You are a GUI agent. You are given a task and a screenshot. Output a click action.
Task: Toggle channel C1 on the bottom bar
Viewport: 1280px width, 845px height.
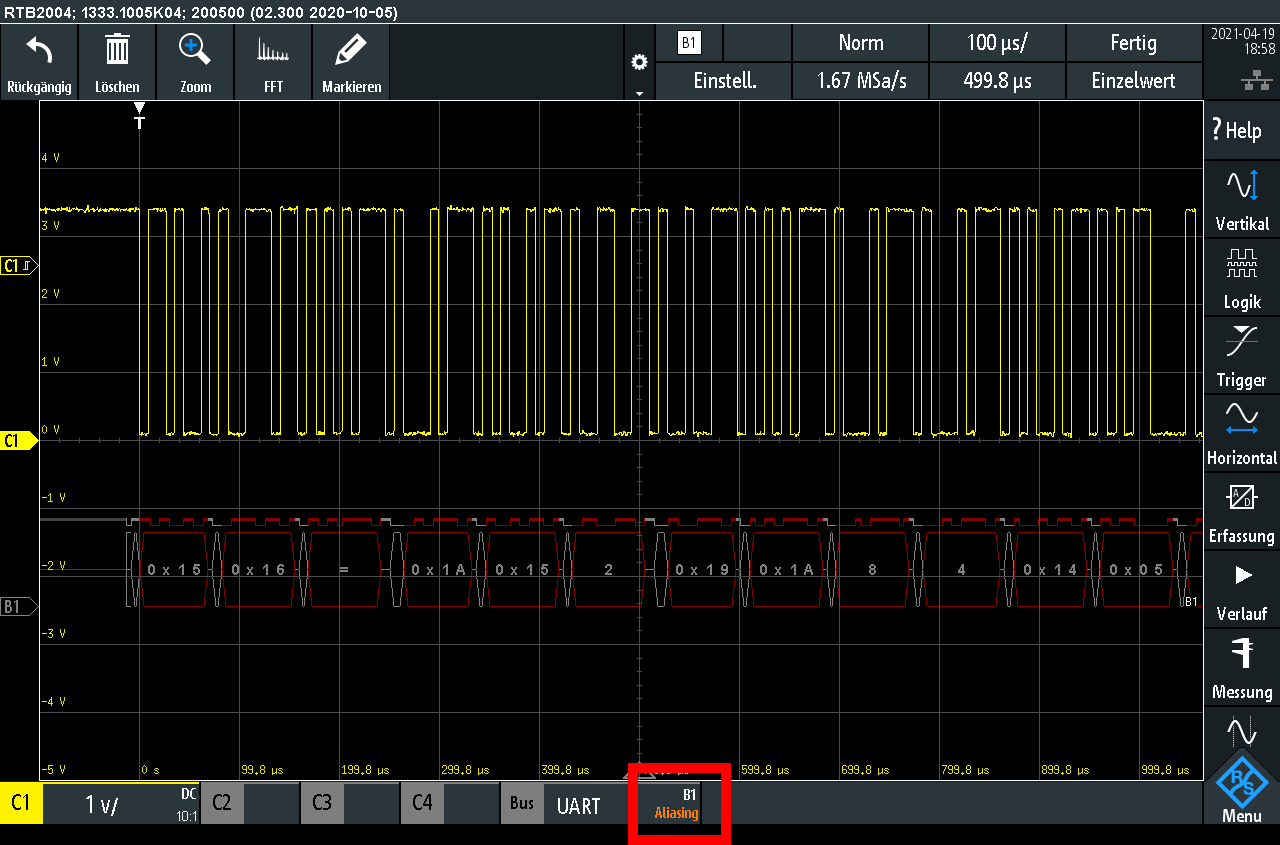click(x=21, y=803)
